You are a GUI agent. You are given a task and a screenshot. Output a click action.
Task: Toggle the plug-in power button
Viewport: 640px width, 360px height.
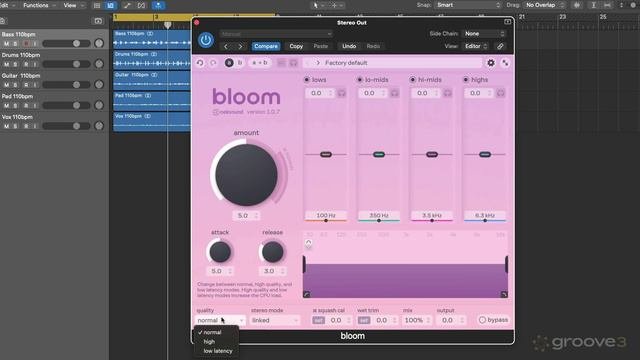[206, 40]
